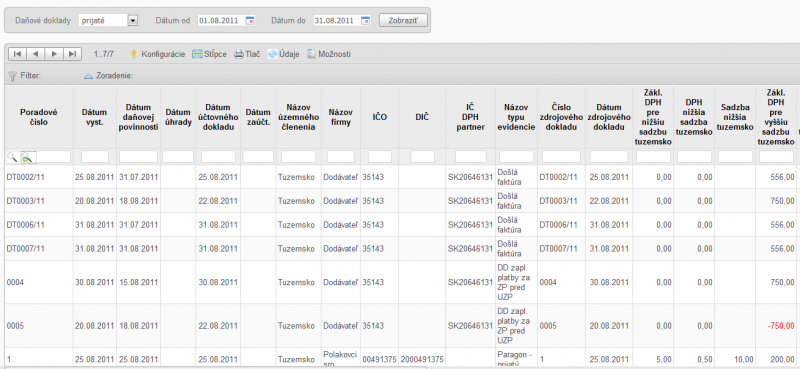Click the Filter funnel icon

[13, 76]
